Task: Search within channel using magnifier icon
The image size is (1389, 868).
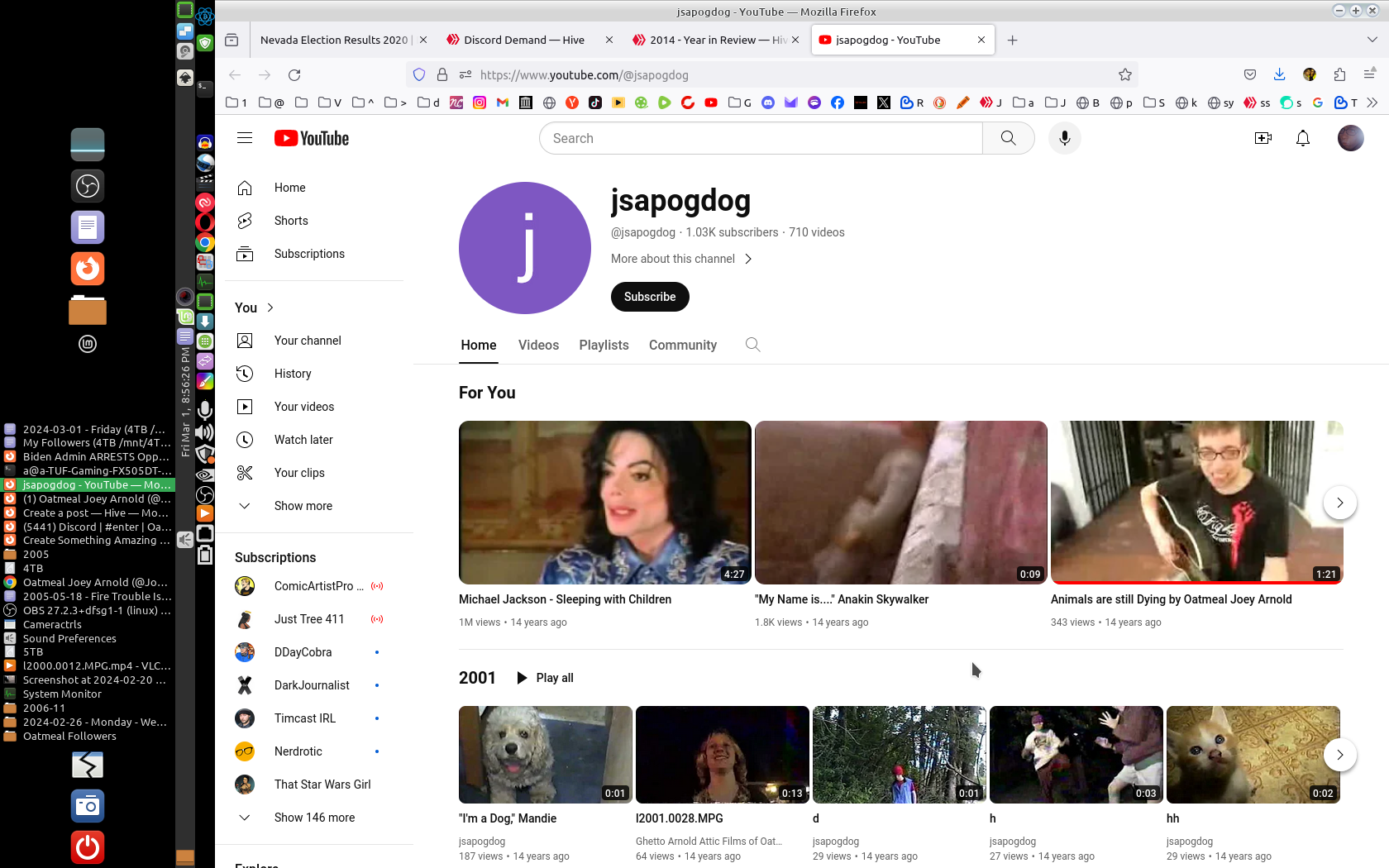Action: coord(752,345)
